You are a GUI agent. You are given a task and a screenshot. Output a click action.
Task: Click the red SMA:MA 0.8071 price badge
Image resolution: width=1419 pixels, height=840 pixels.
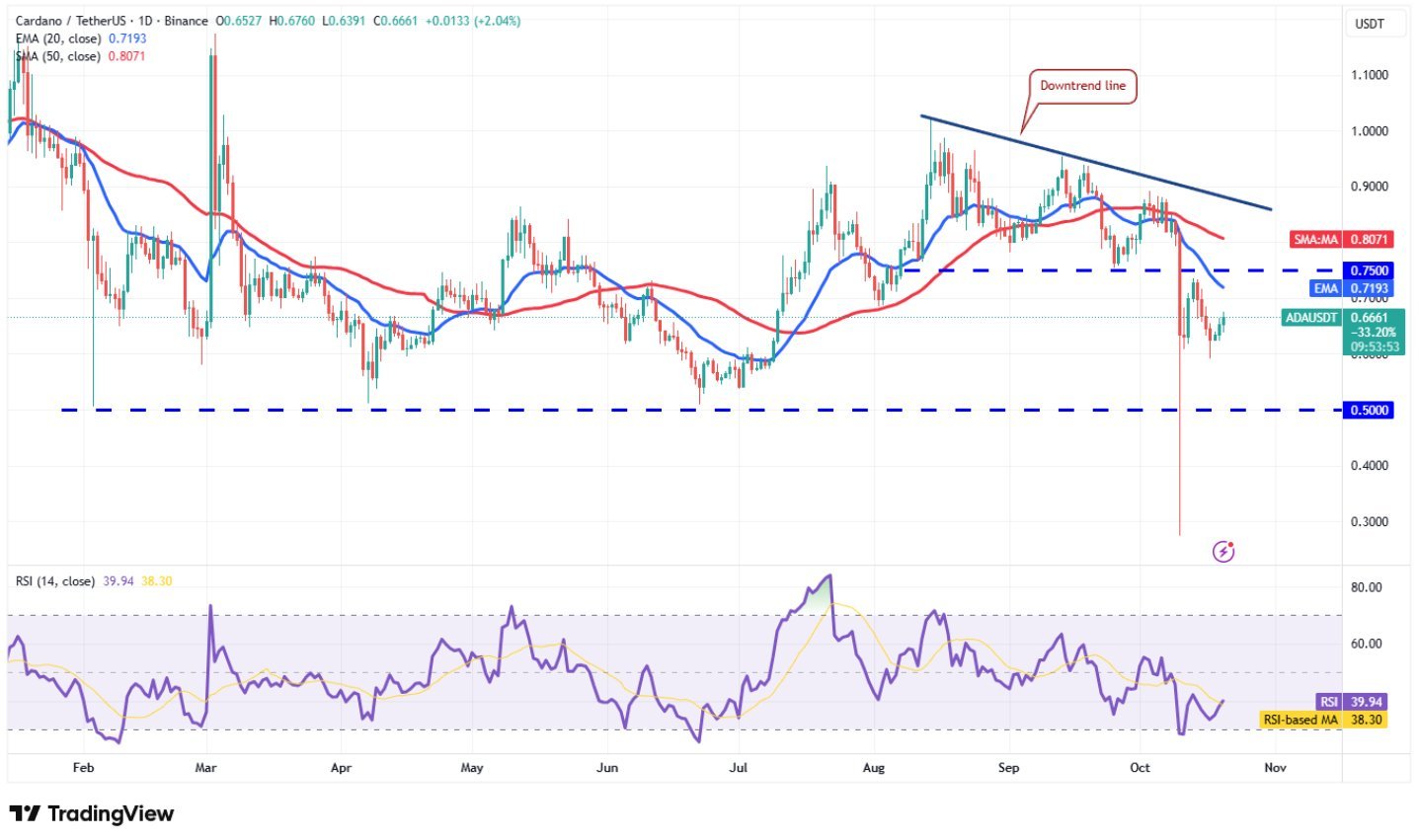pyautogui.click(x=1341, y=239)
